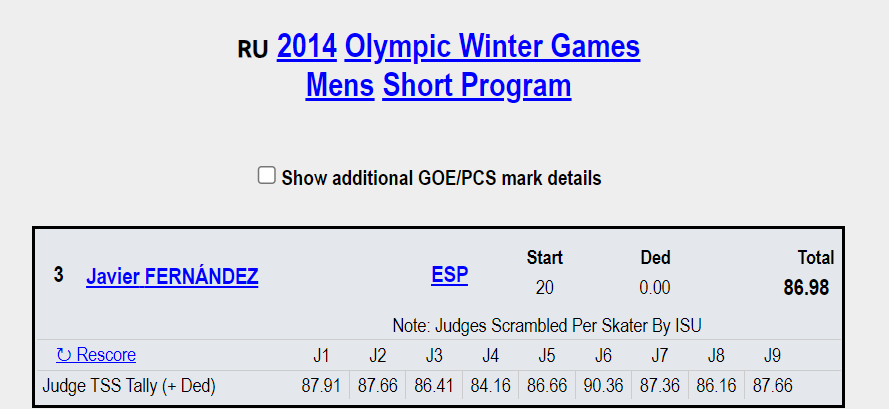The width and height of the screenshot is (889, 409).
Task: Select the 90.36 score under J6
Action: coord(603,385)
